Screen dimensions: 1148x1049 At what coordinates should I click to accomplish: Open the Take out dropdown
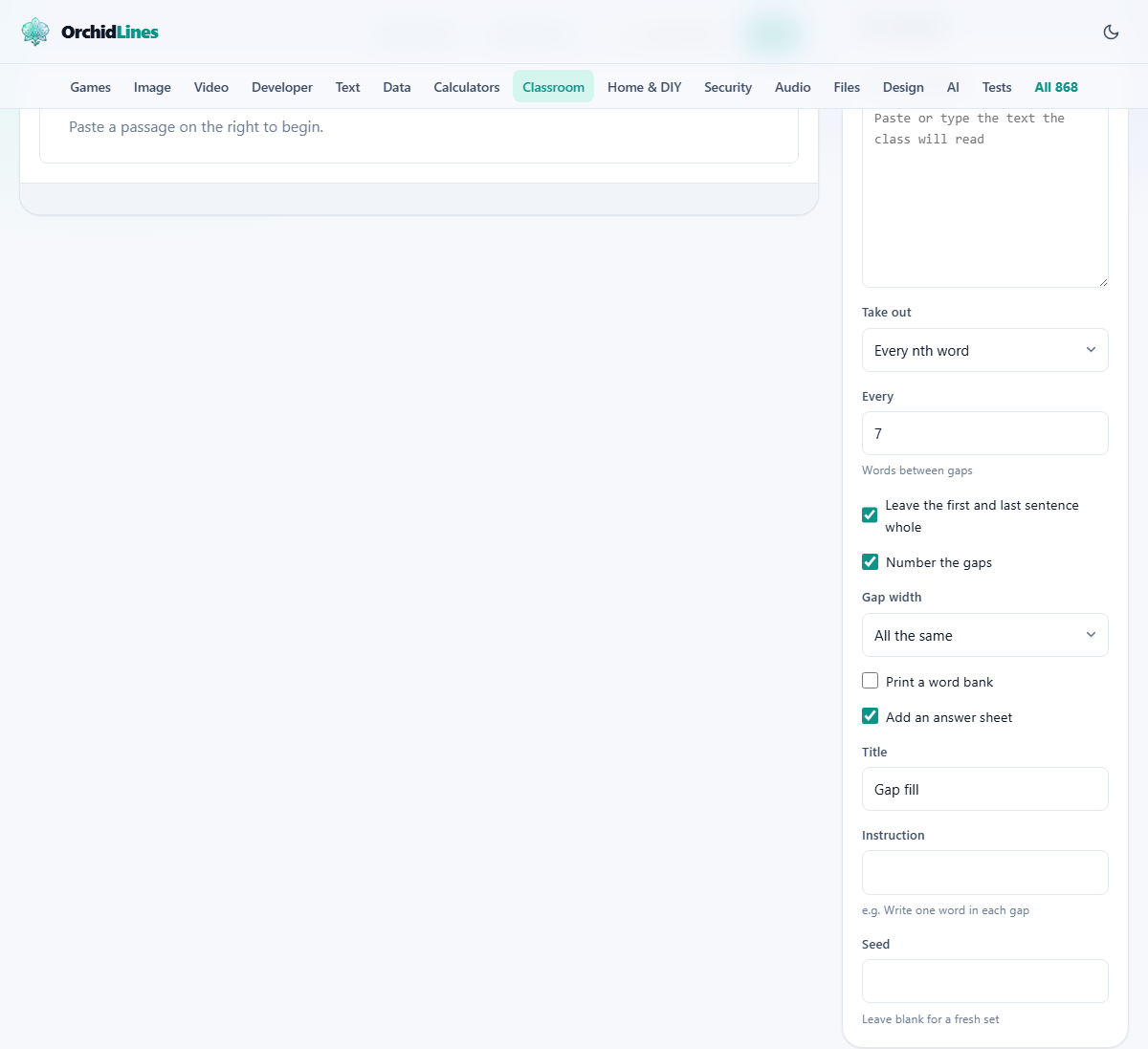(x=985, y=350)
